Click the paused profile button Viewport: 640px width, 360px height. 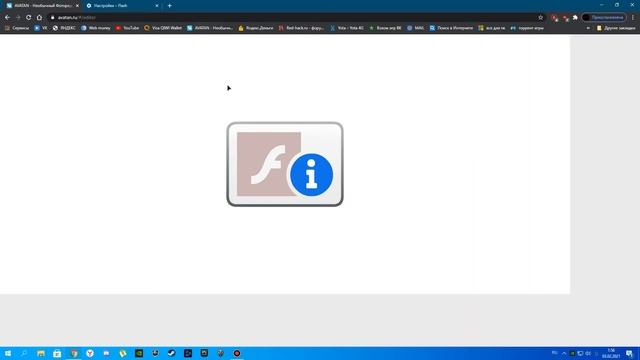point(604,18)
